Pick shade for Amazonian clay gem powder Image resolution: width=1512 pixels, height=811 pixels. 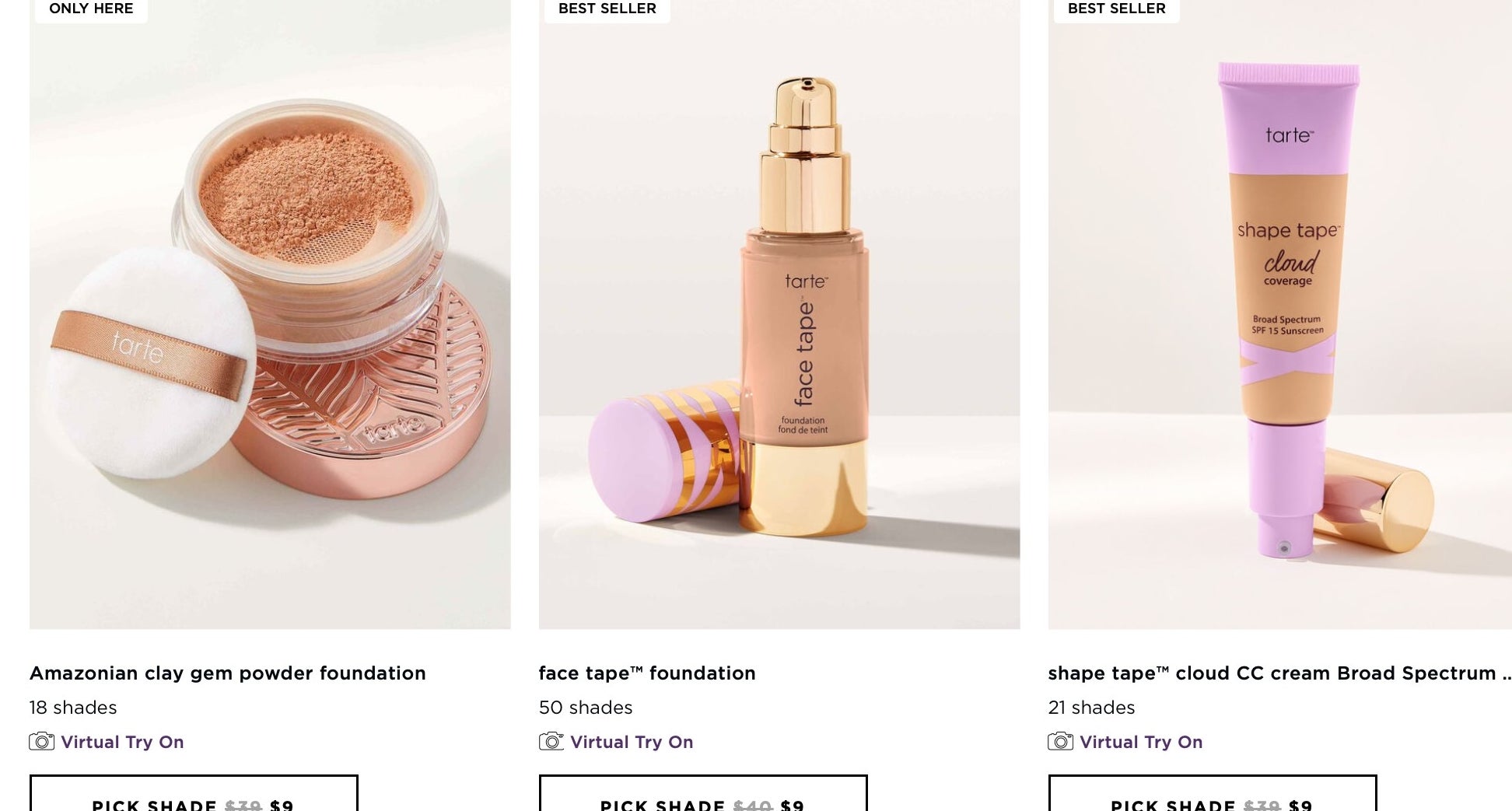(194, 793)
